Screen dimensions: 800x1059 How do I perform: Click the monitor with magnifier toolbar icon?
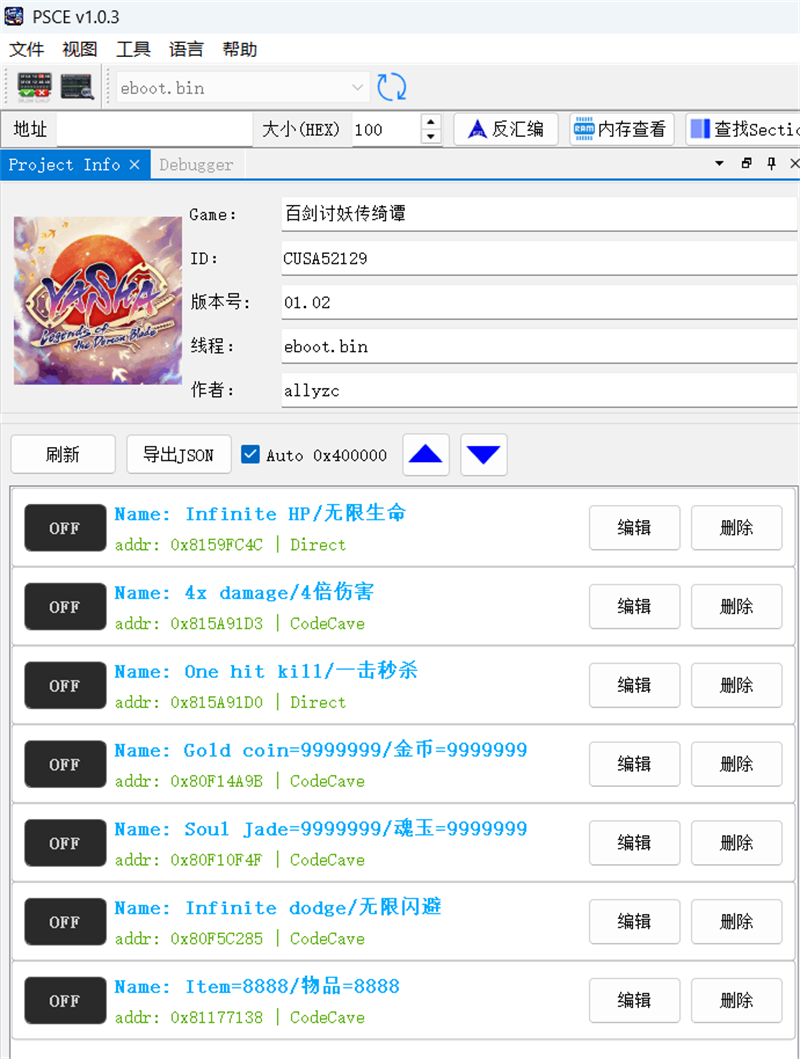(77, 87)
